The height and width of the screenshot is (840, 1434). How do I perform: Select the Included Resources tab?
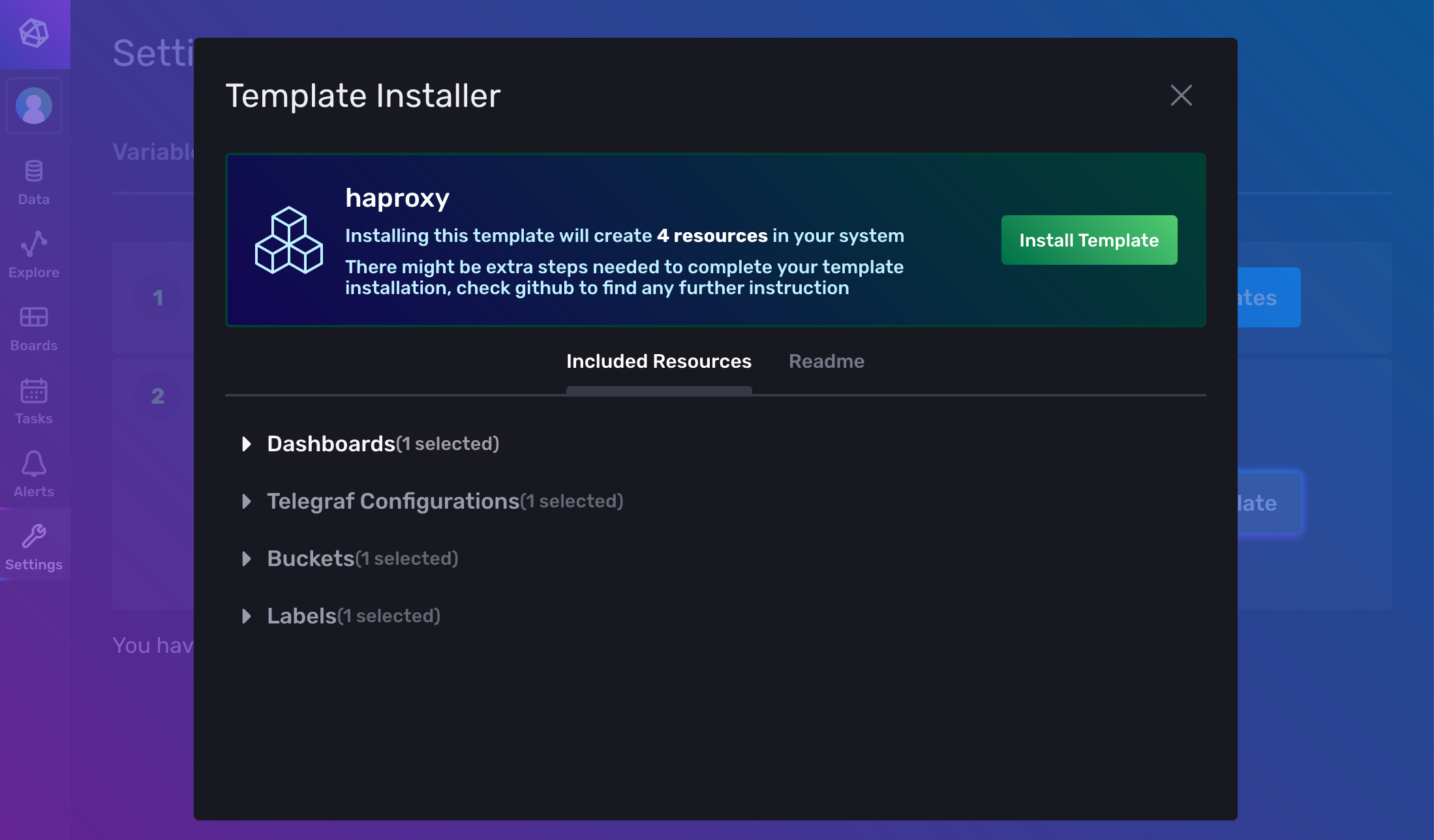pos(658,361)
